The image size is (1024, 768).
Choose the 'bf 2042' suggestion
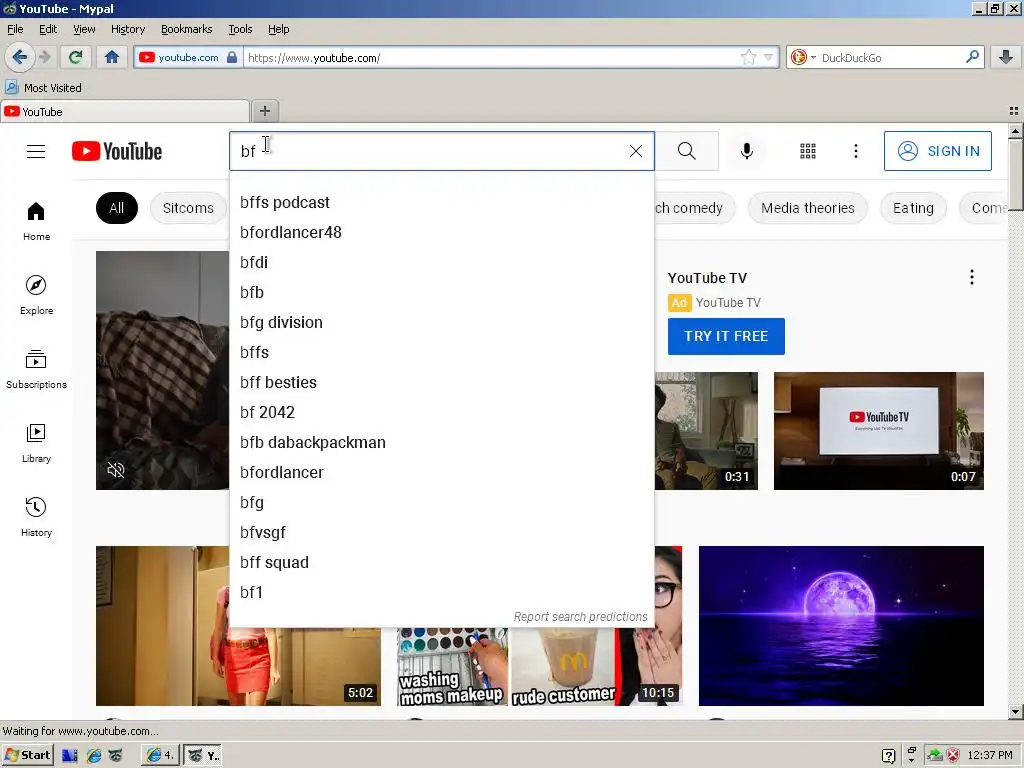(x=442, y=413)
